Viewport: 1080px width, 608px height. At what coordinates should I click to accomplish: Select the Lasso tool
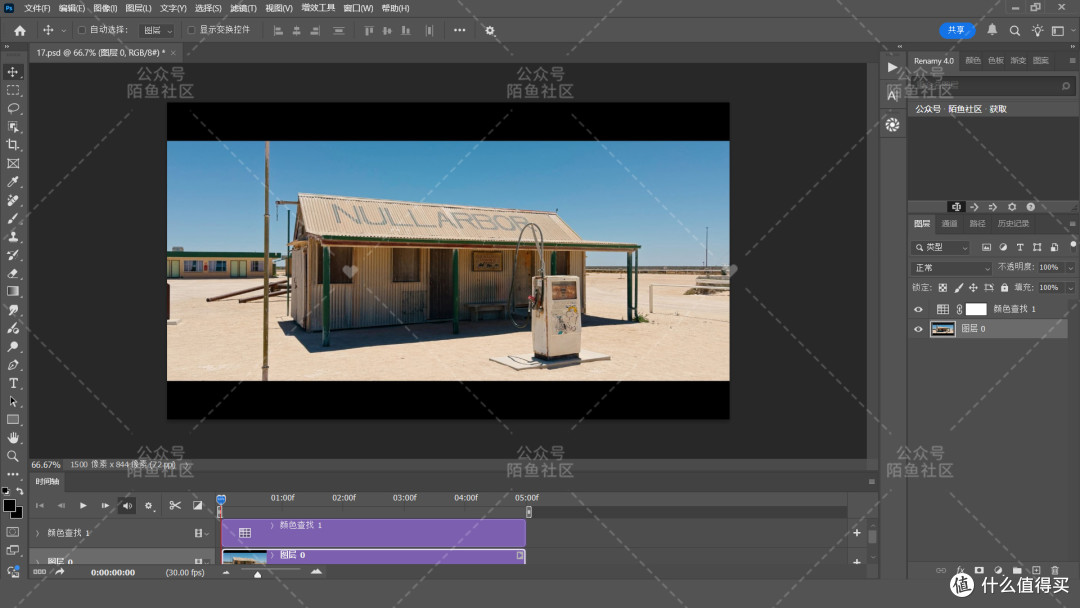tap(13, 108)
